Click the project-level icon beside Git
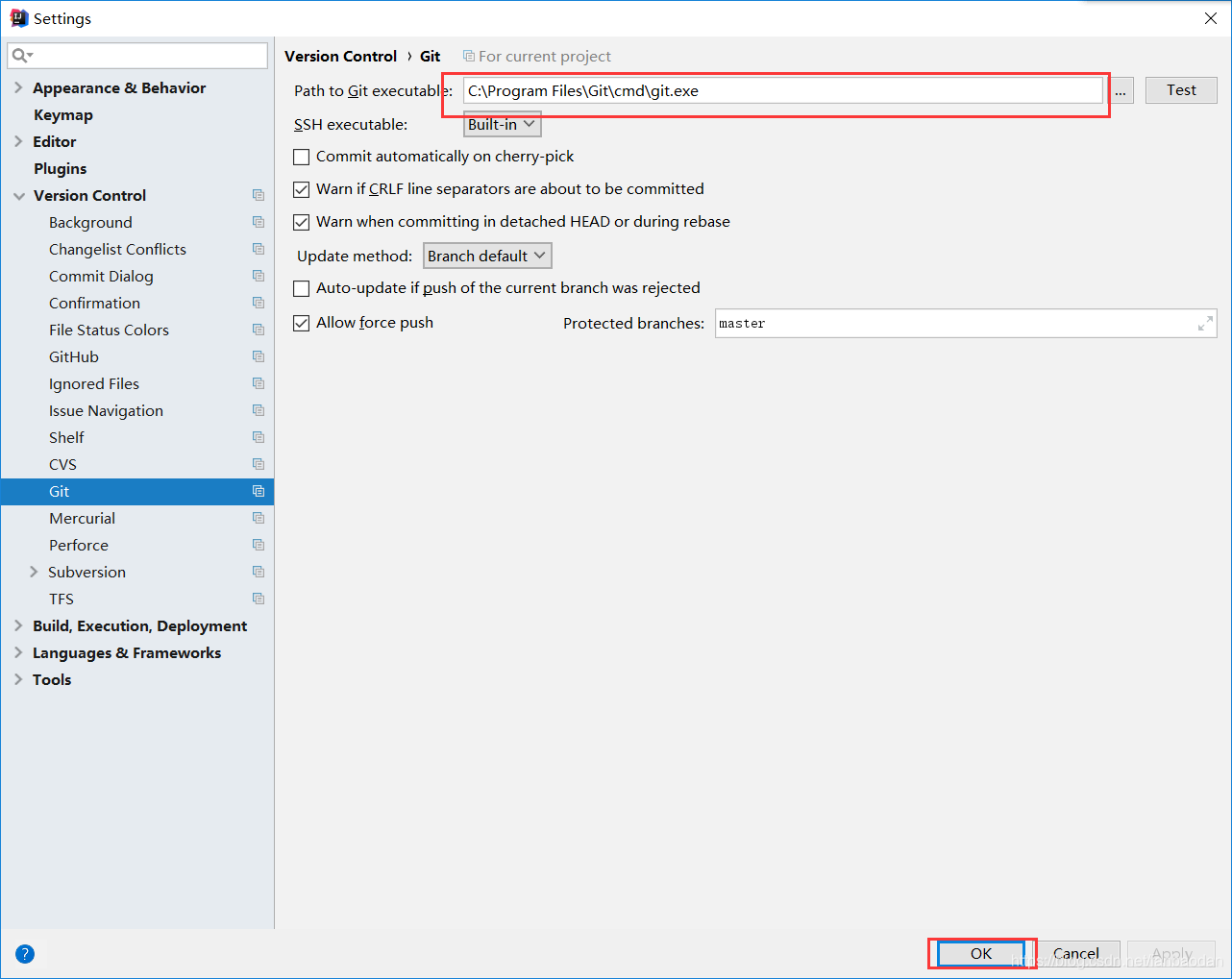1232x979 pixels. coord(259,491)
